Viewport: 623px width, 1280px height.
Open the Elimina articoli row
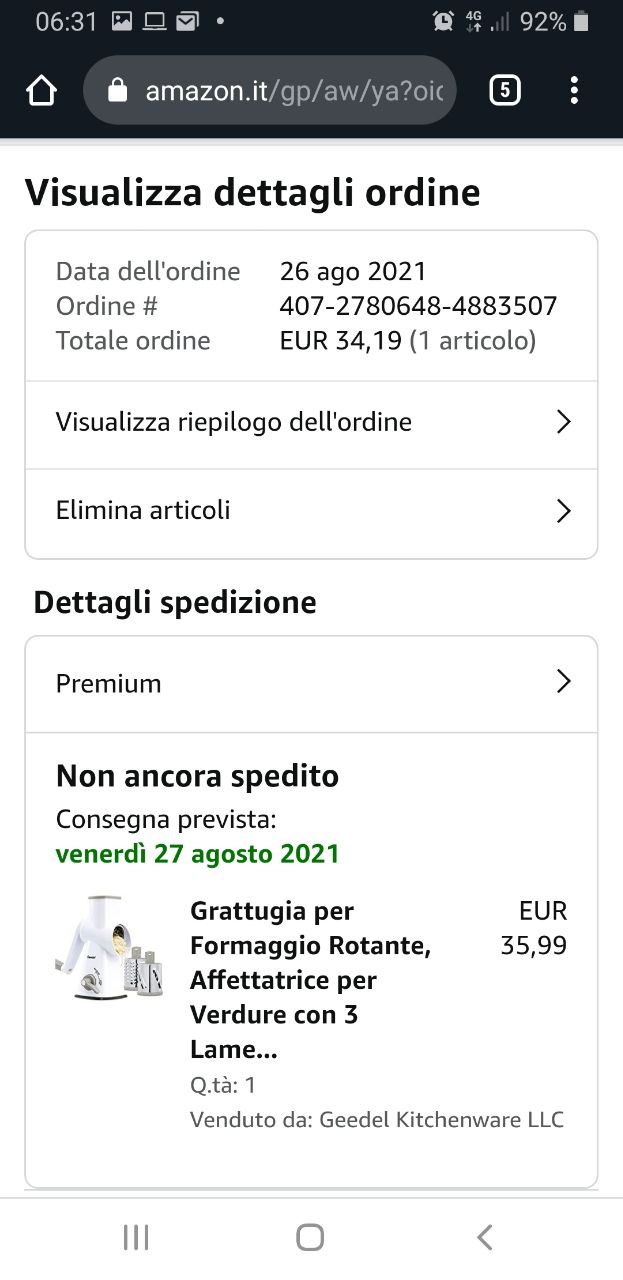coord(311,513)
